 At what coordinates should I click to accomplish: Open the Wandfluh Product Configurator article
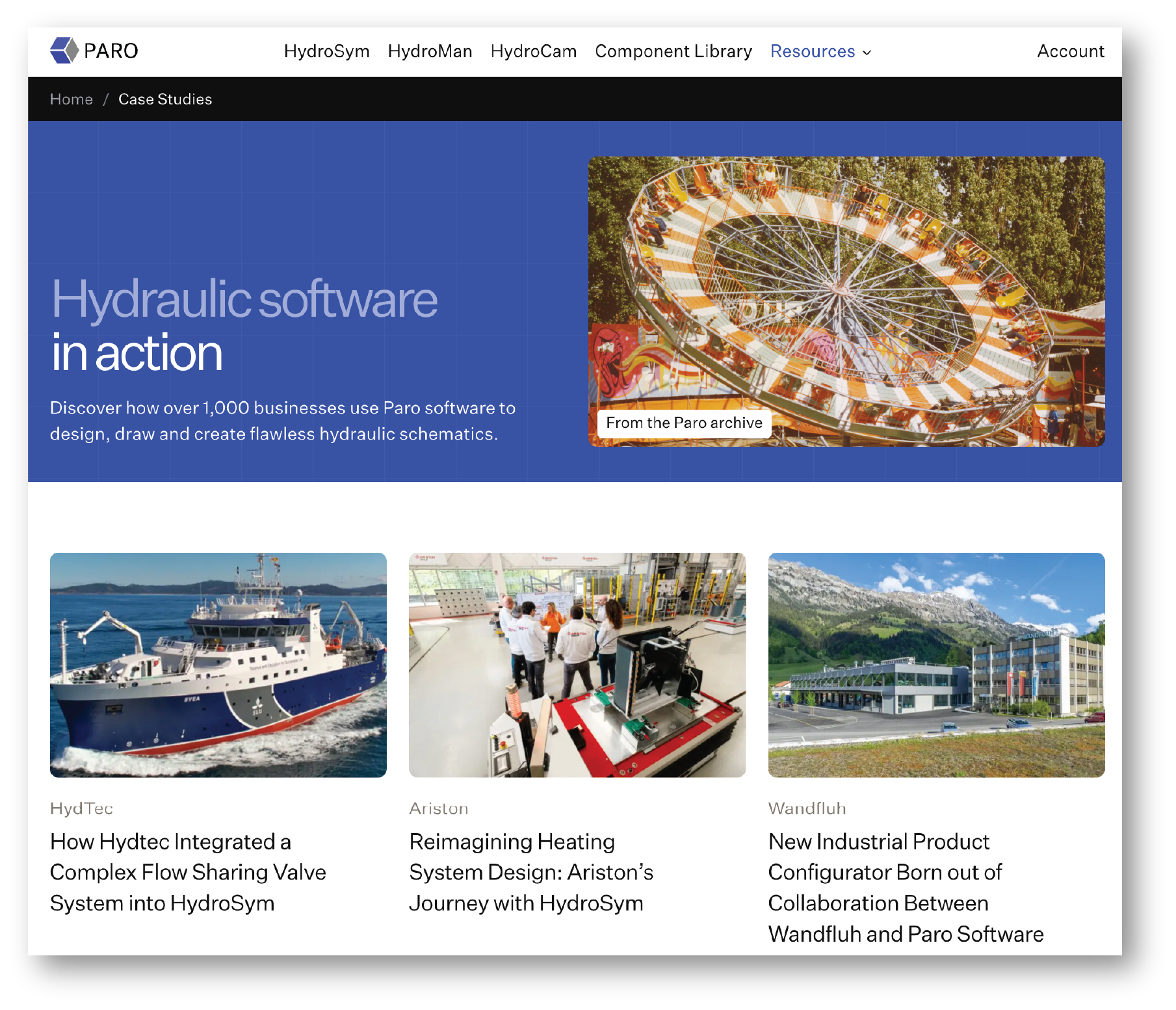click(x=906, y=888)
